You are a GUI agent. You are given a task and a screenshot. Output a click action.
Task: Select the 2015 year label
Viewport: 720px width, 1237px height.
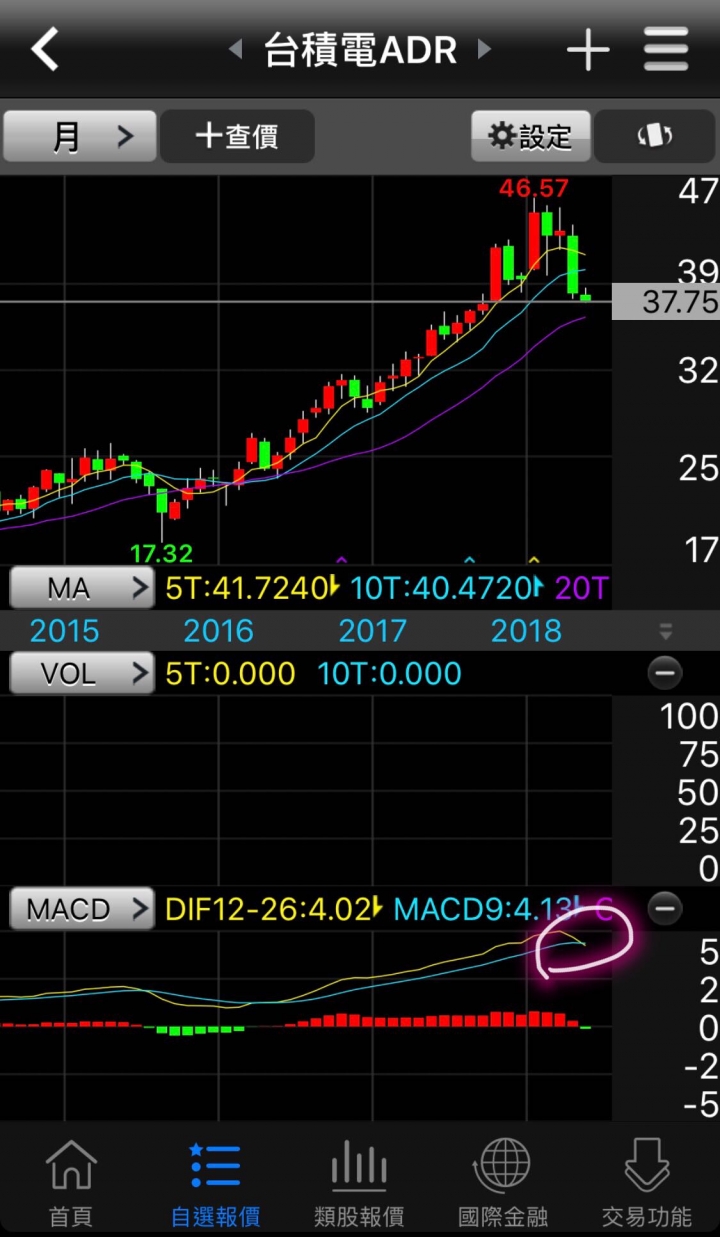[x=64, y=631]
